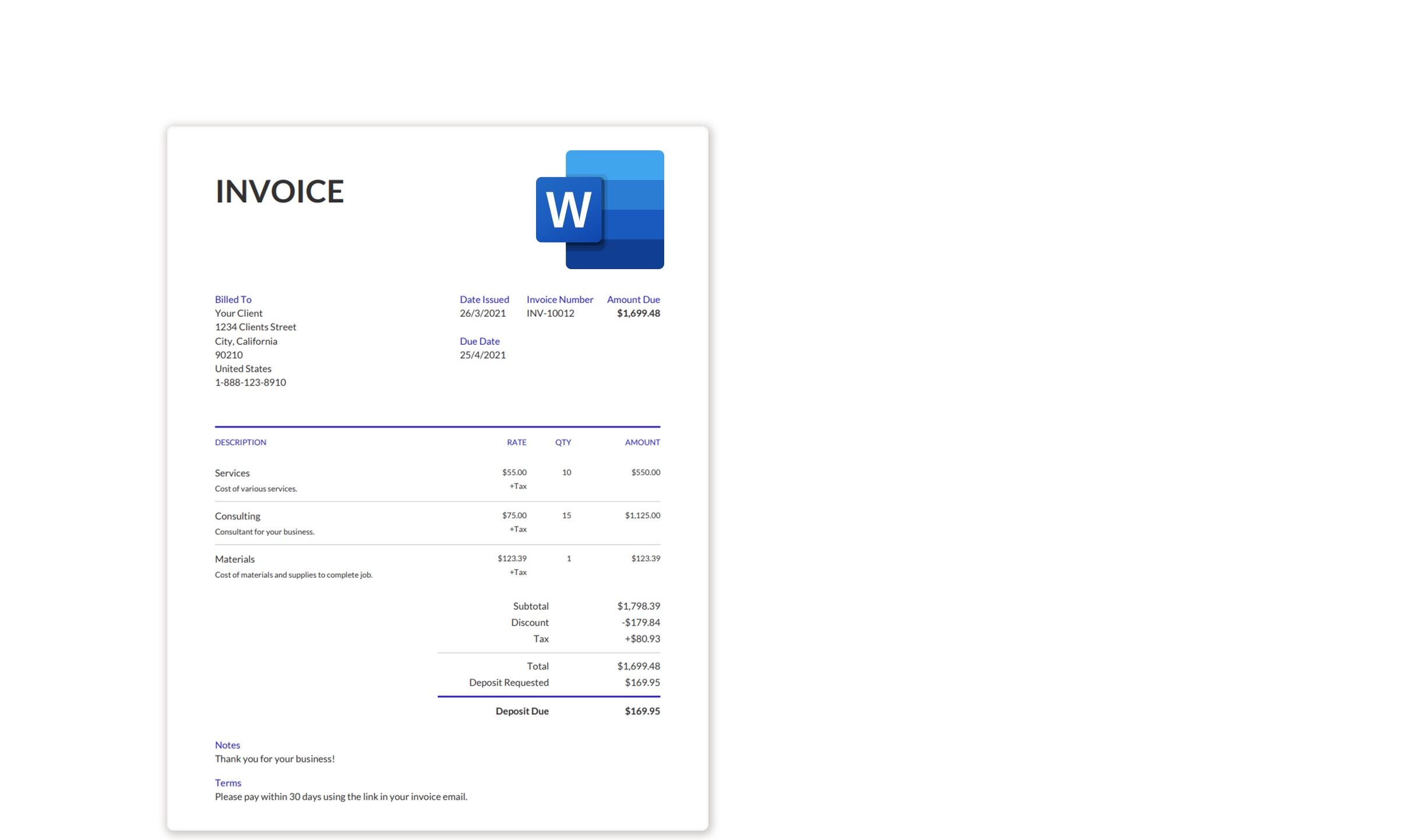Select the DESCRIPTION column header
The width and height of the screenshot is (1417, 840).
[x=240, y=442]
